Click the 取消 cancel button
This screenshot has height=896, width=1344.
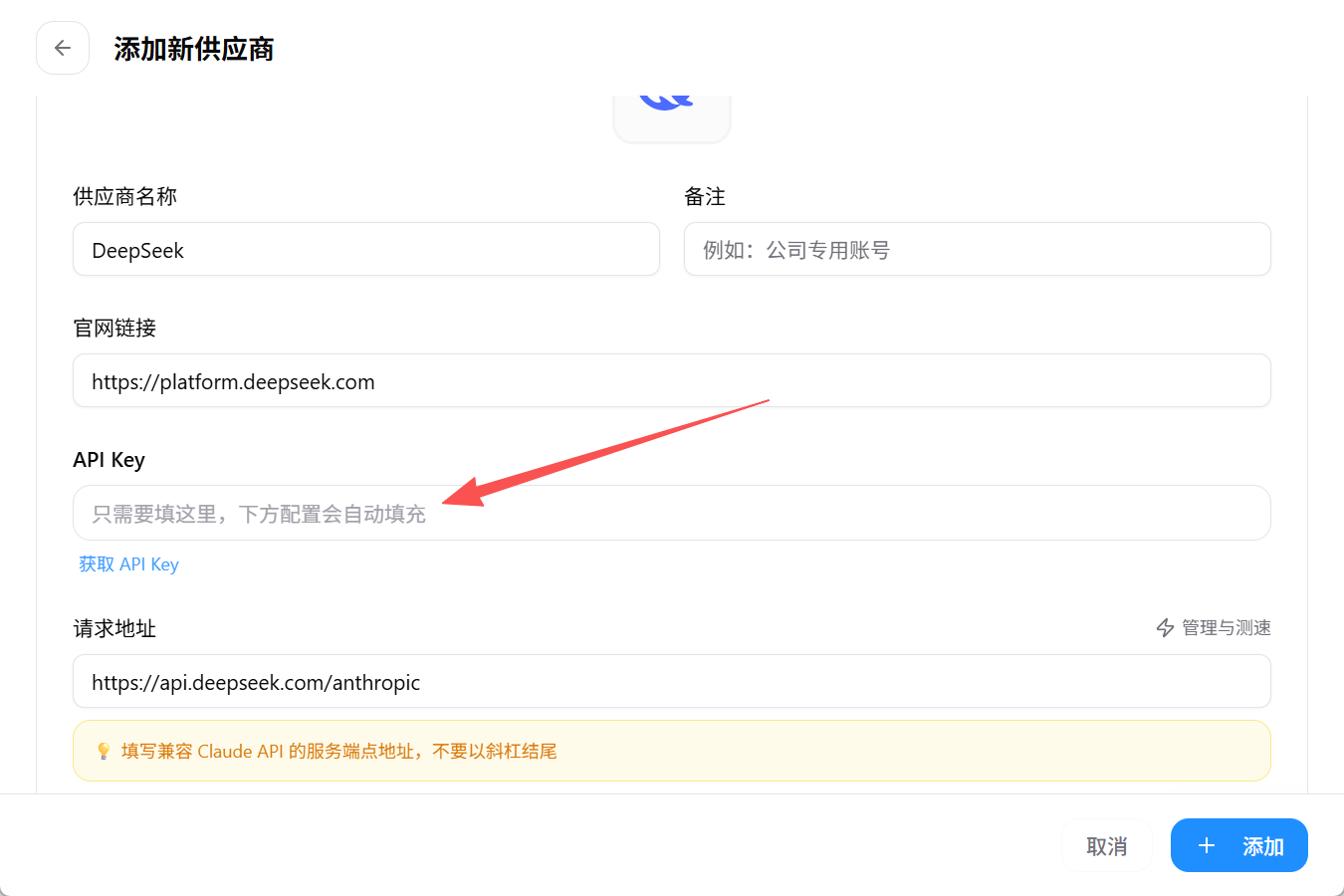1107,846
